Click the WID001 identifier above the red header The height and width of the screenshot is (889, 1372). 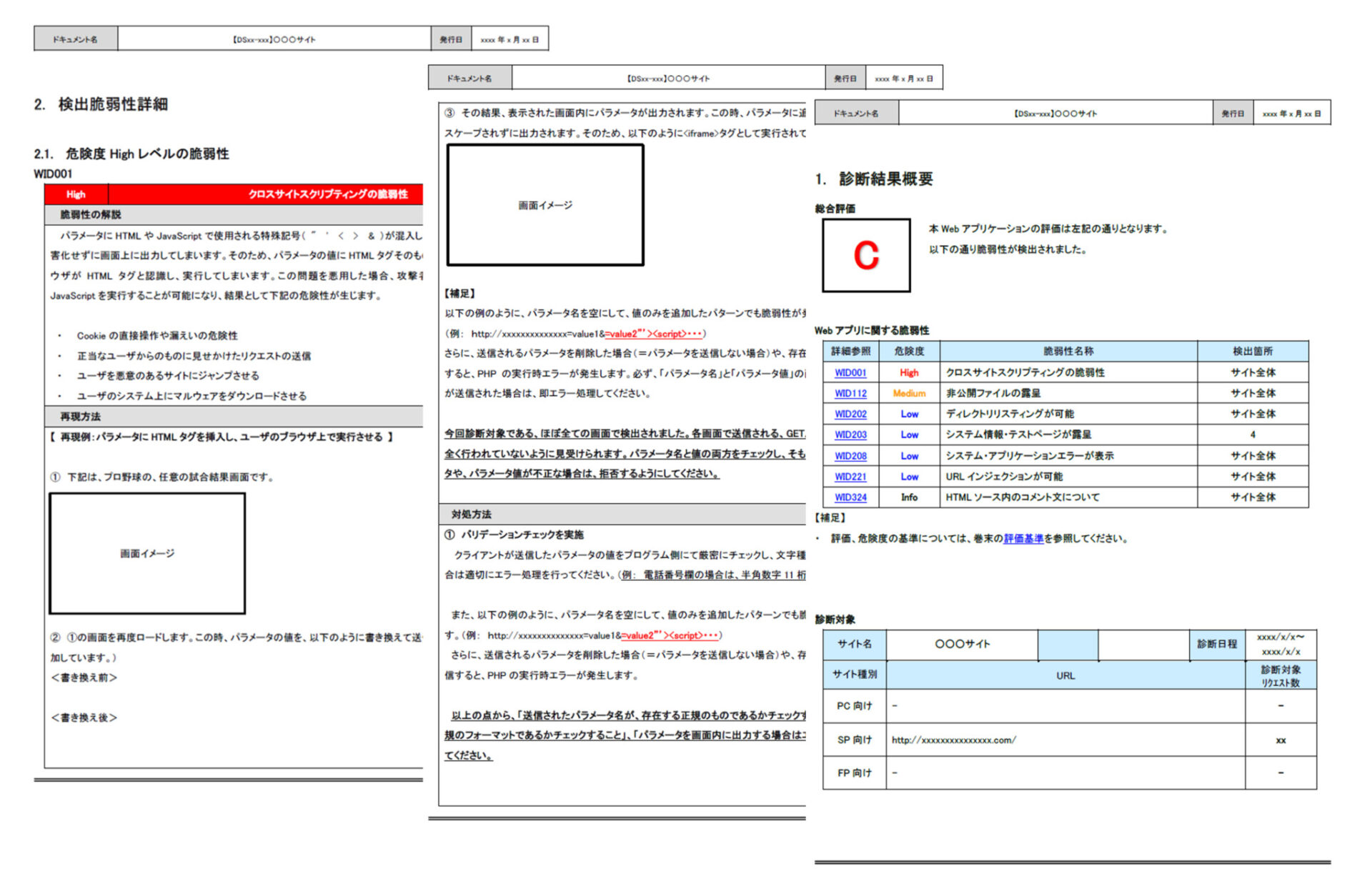click(x=53, y=174)
